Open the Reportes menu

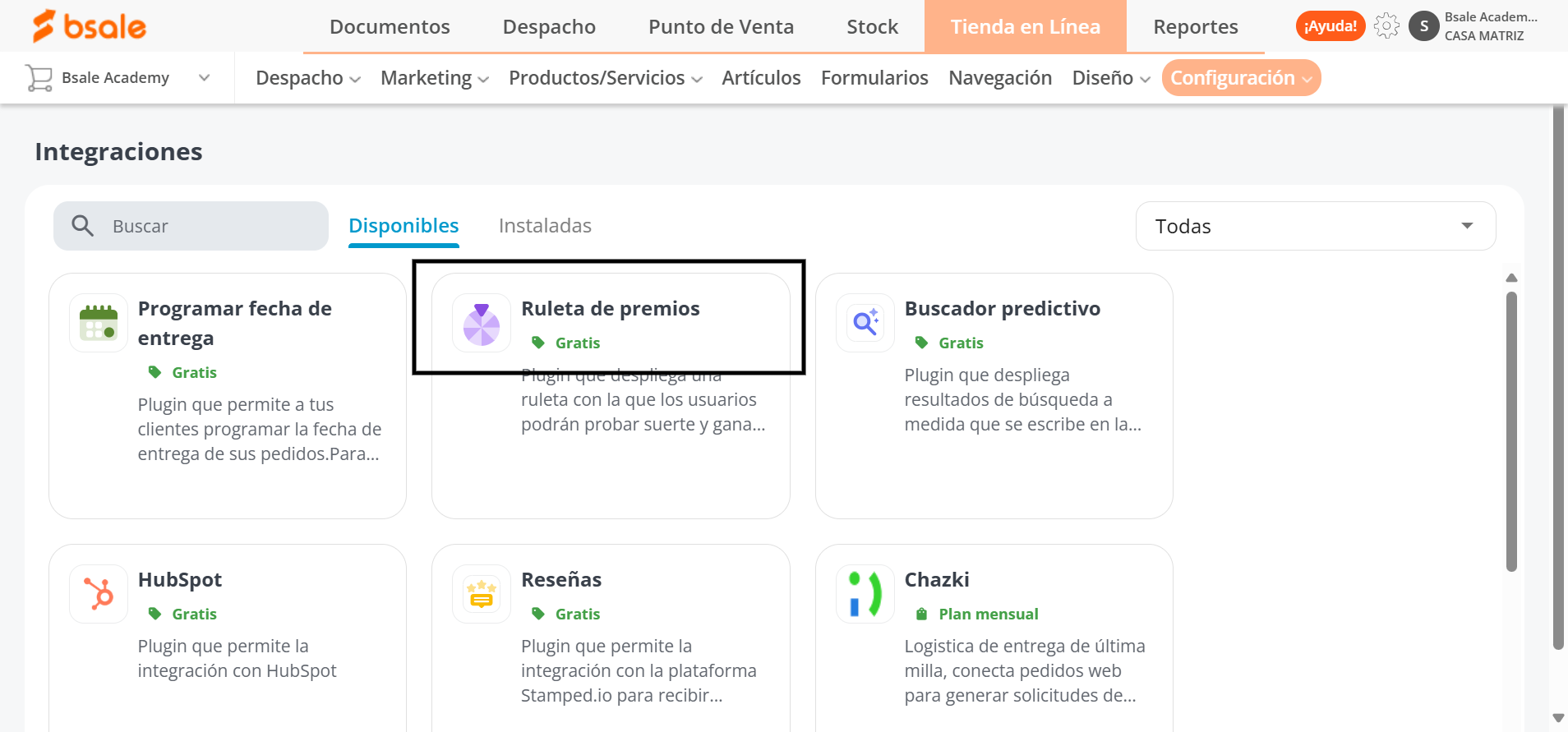(x=1195, y=26)
